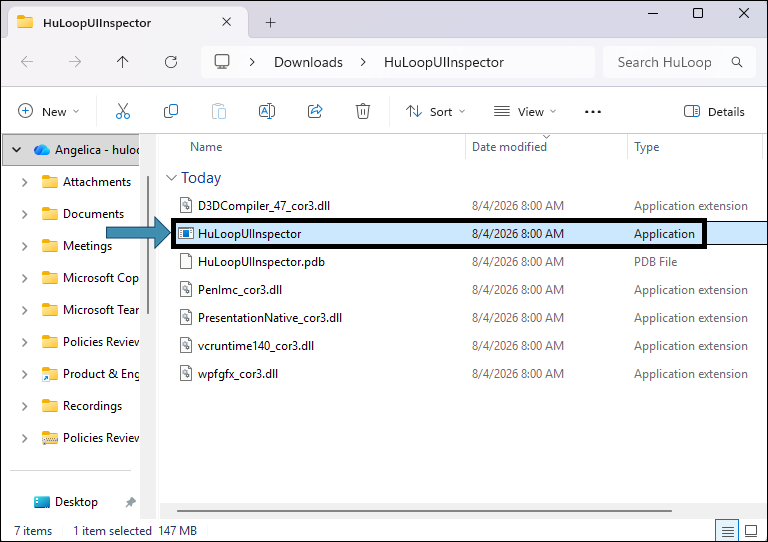Click the HuLoopUIInspector.pdb file icon
Viewport: 768px width, 542px height.
click(186, 262)
